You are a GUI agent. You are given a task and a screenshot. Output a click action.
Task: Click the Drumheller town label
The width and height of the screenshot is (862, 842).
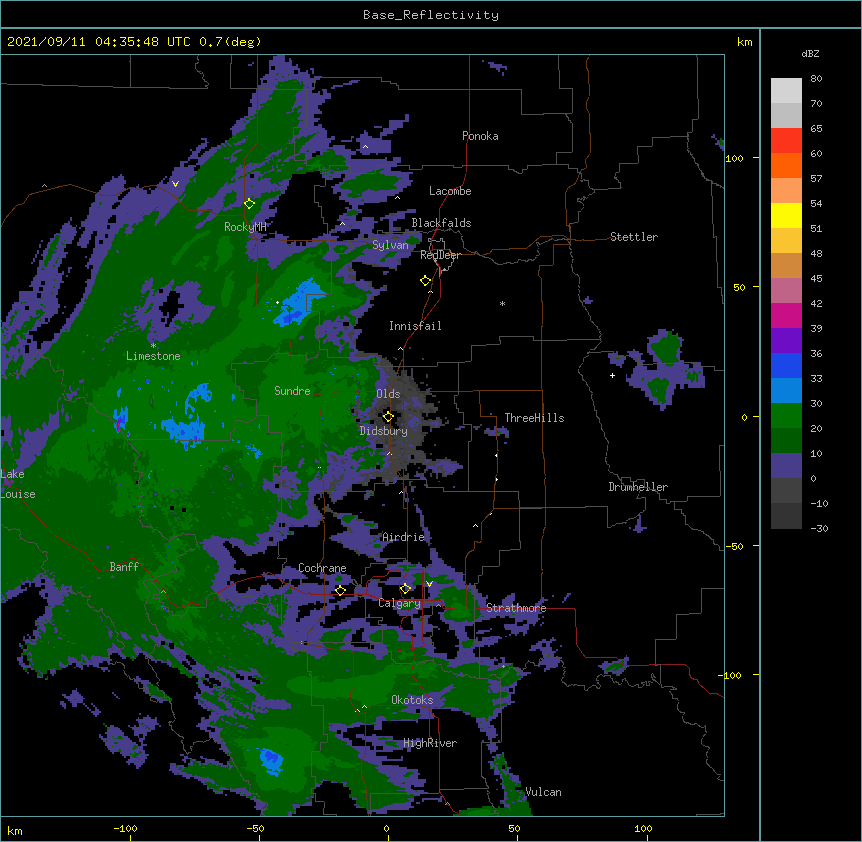(638, 487)
